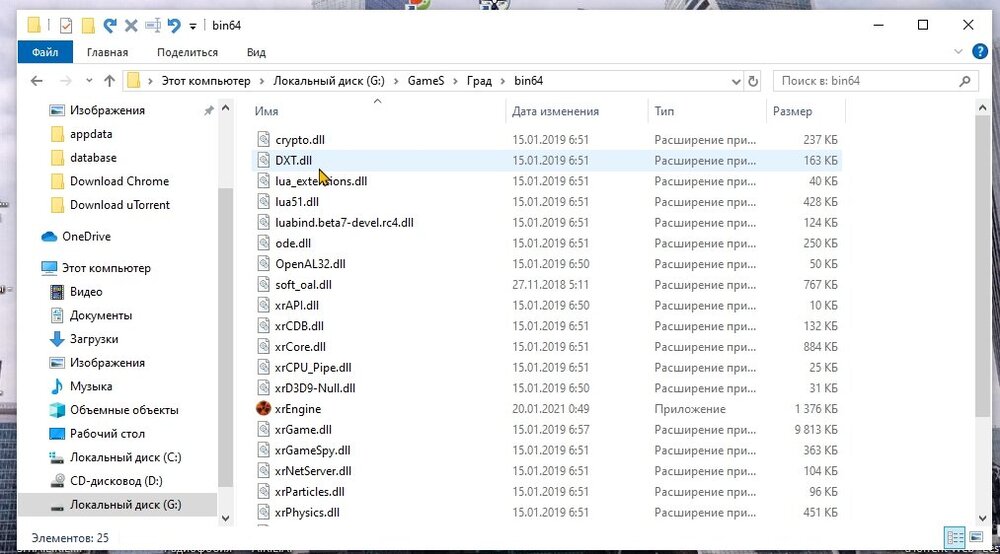Switch to details view layout icon
Image resolution: width=1000 pixels, height=554 pixels.
955,537
